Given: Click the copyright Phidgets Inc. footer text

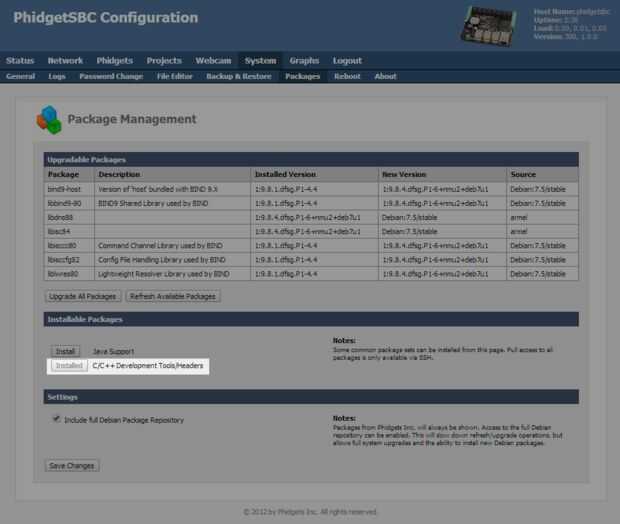Looking at the screenshot, I should [310, 512].
